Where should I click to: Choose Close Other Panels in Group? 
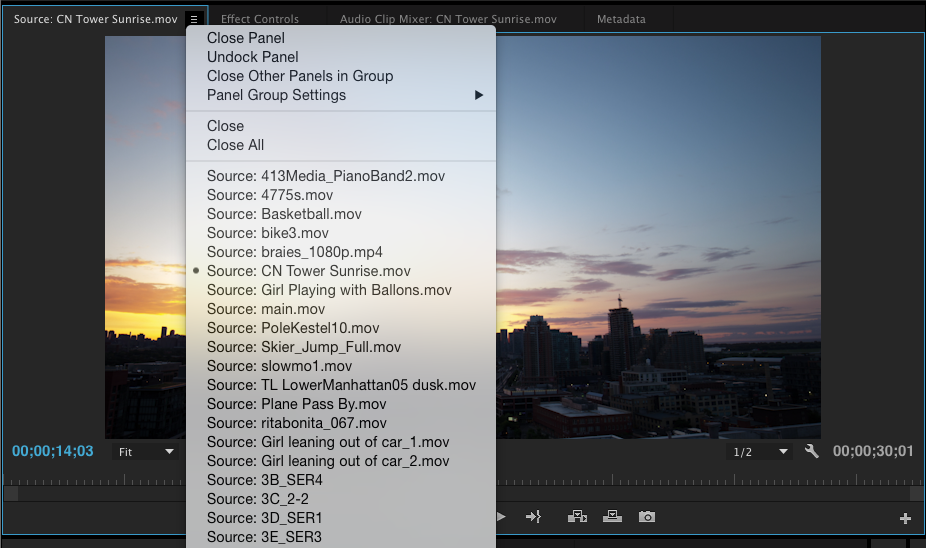pyautogui.click(x=341, y=76)
